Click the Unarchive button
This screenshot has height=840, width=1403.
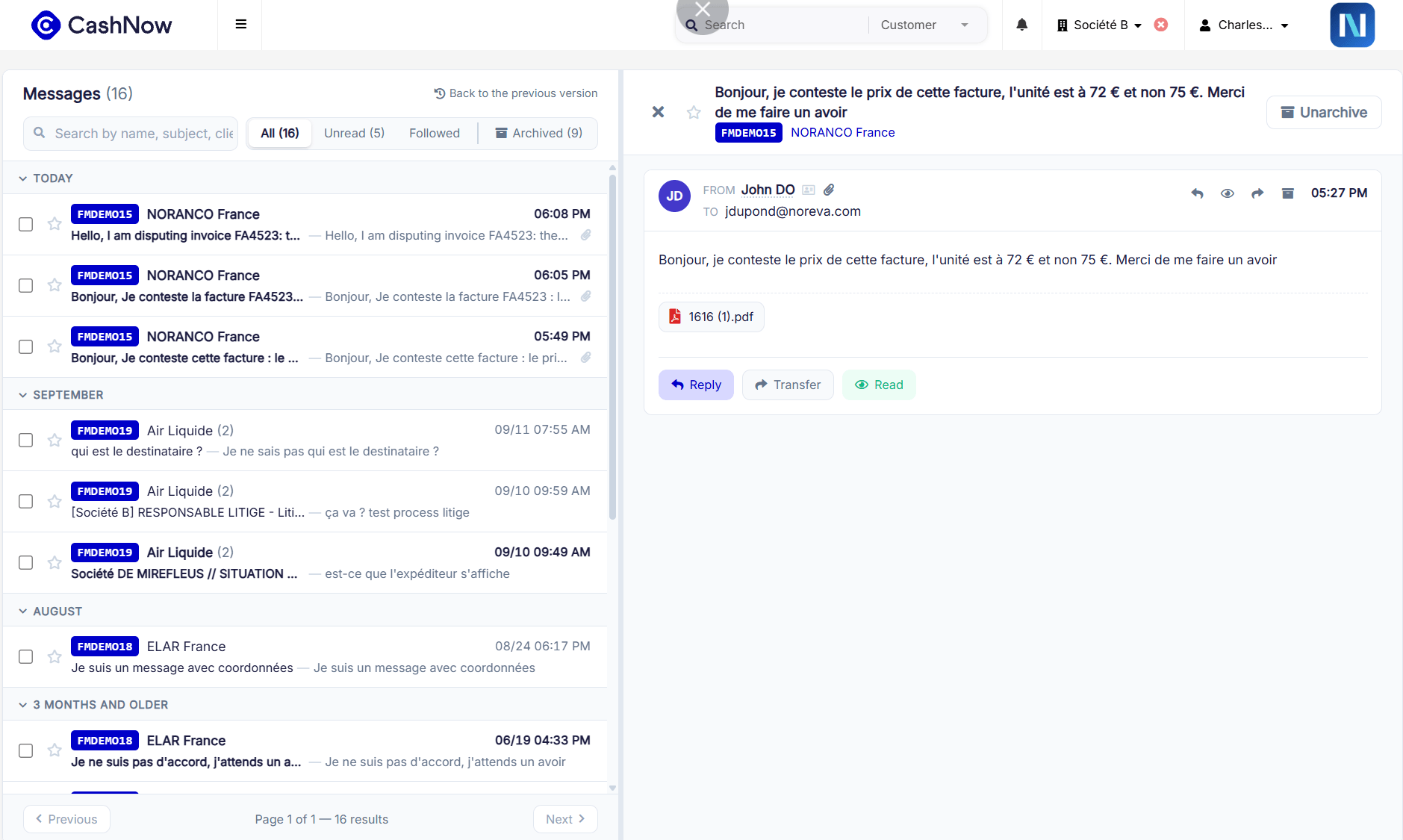click(1323, 112)
